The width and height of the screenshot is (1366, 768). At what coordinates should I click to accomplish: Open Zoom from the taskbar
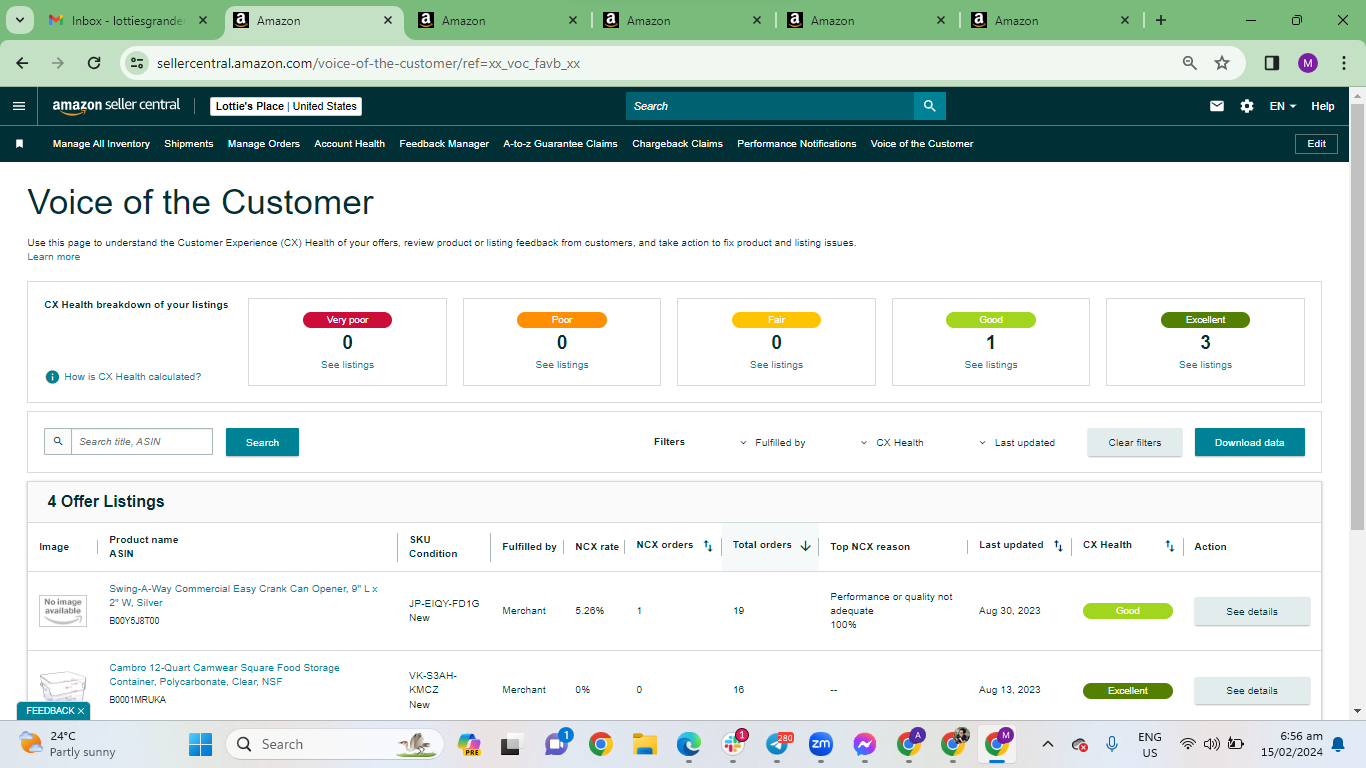(x=821, y=744)
